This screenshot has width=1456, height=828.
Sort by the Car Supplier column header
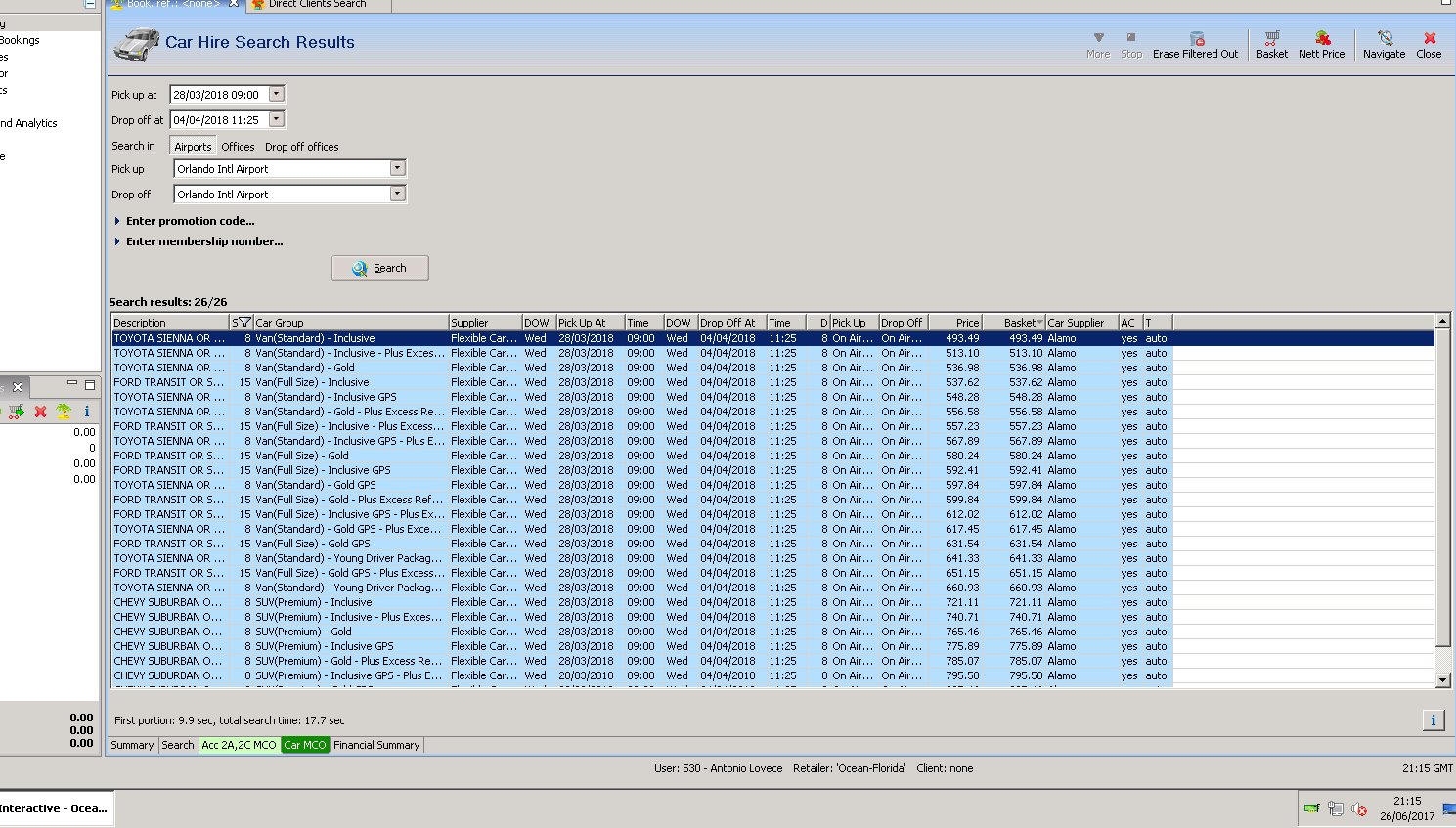[x=1081, y=323]
